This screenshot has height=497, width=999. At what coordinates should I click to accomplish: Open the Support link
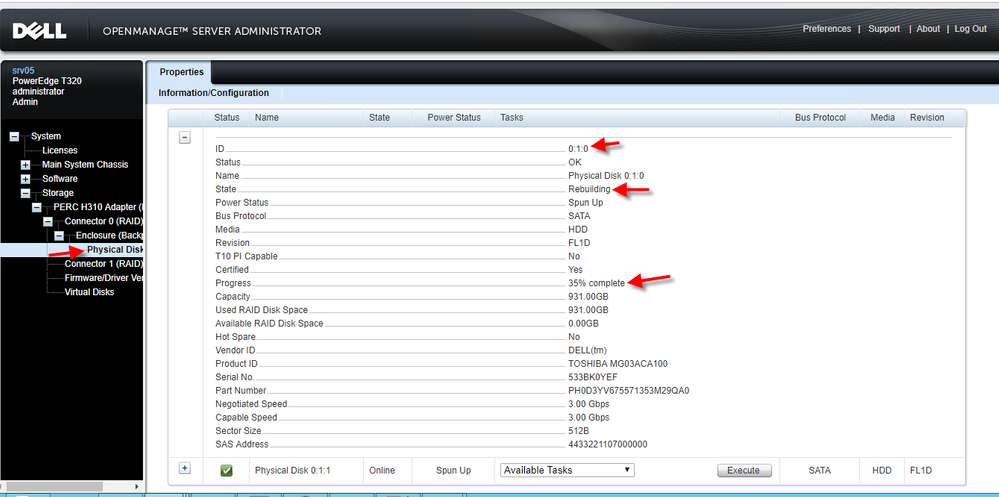point(884,29)
